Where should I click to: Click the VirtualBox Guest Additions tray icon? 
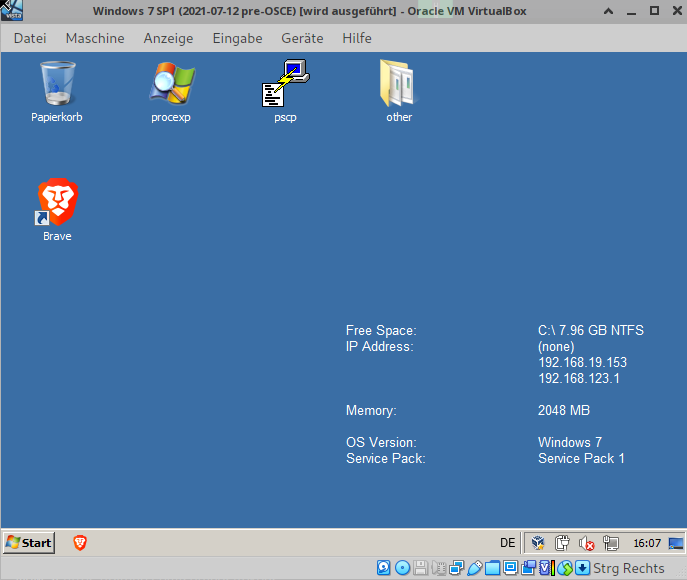538,543
